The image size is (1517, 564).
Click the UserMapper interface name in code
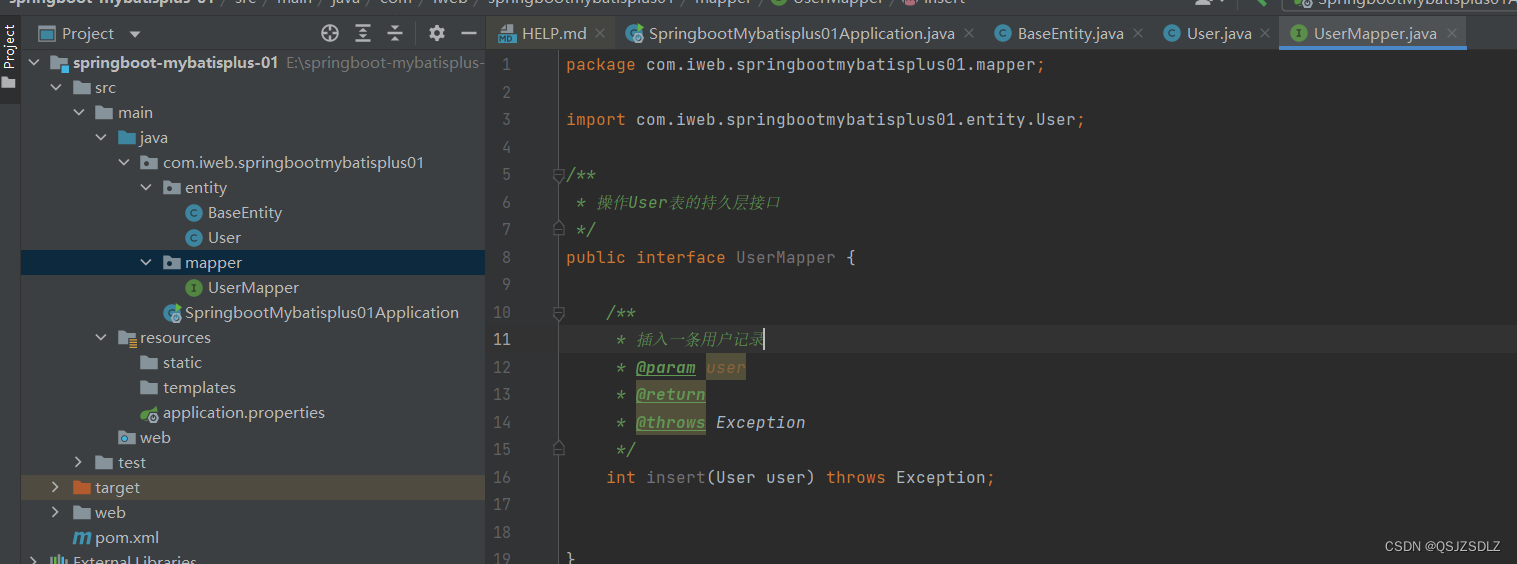(x=786, y=258)
